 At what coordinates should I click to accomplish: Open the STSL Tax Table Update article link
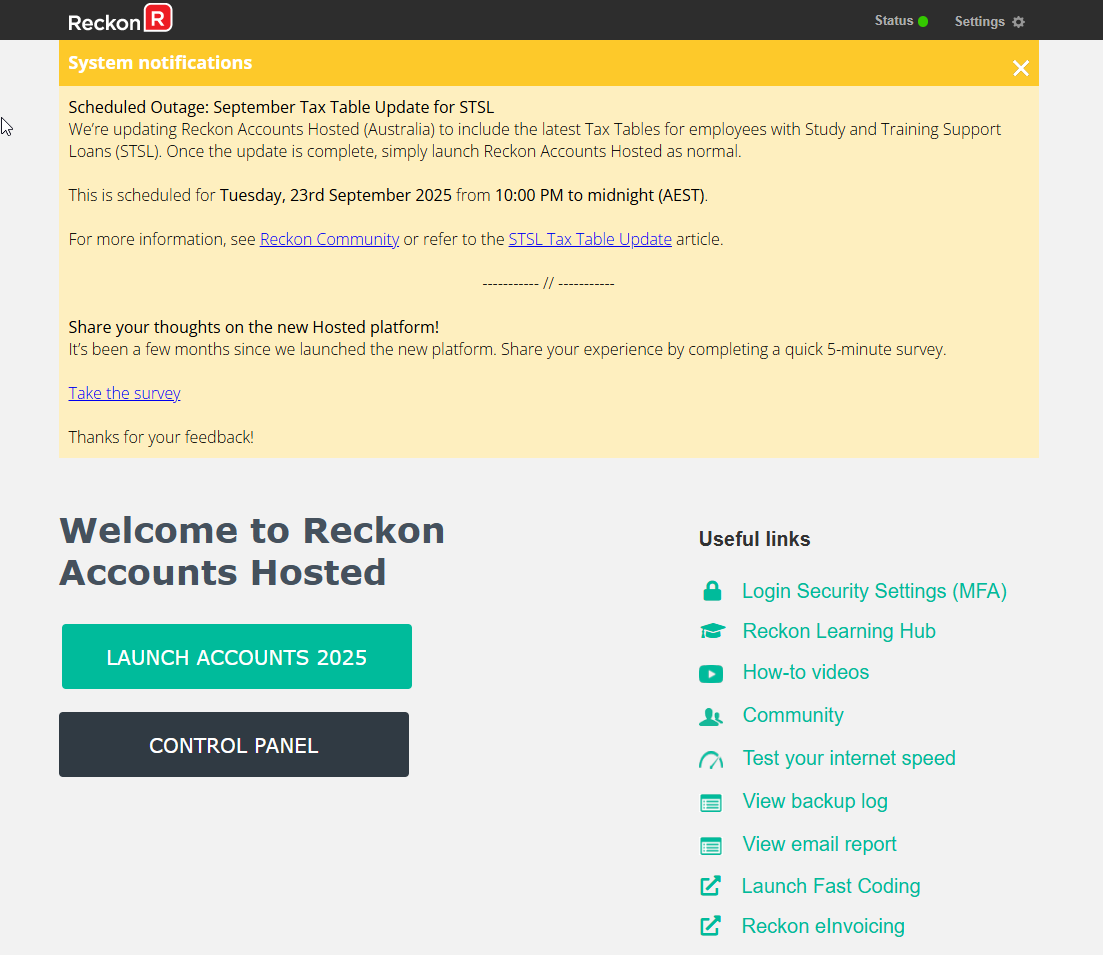tap(590, 239)
